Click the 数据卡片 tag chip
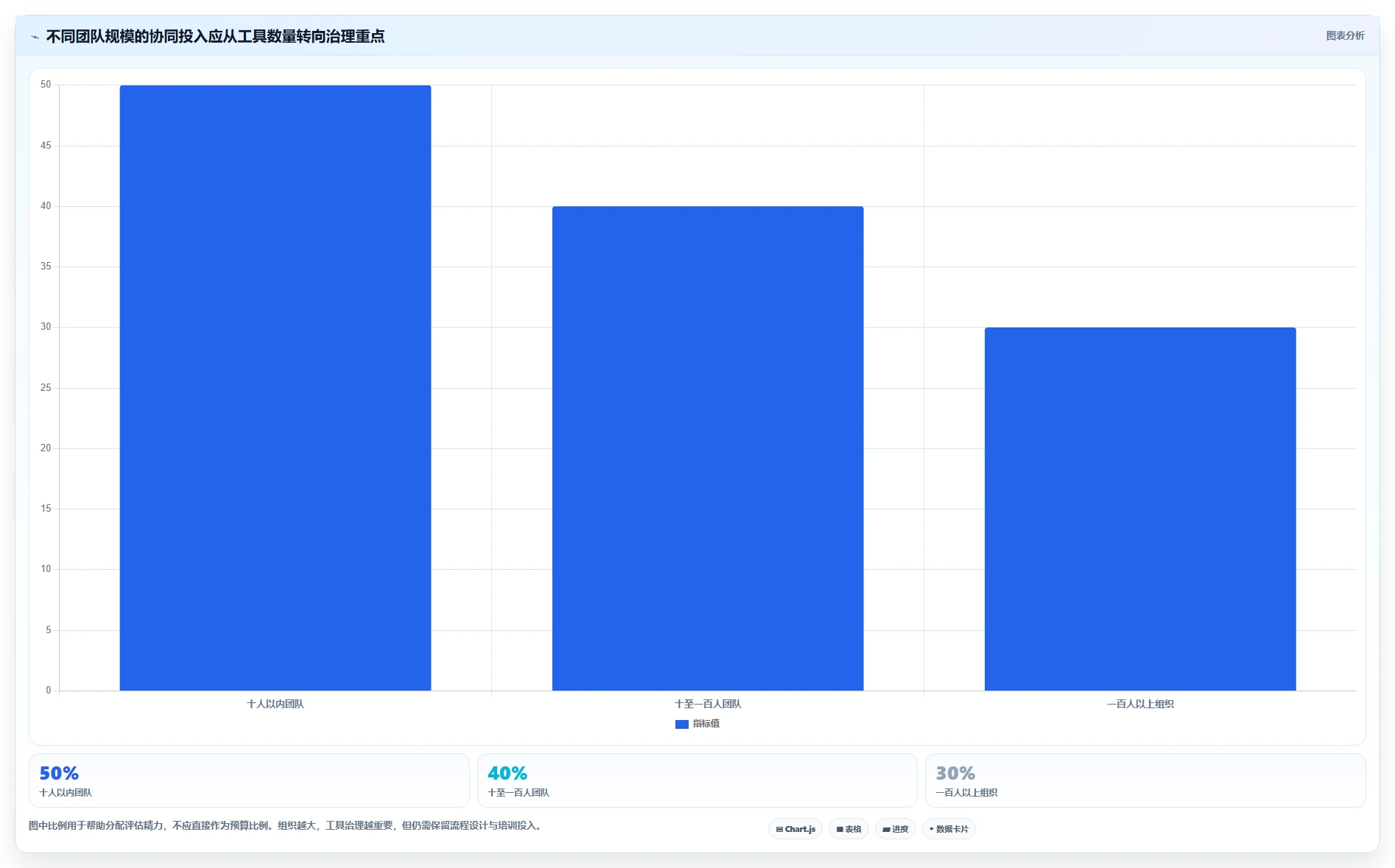The height and width of the screenshot is (868, 1395). (949, 829)
